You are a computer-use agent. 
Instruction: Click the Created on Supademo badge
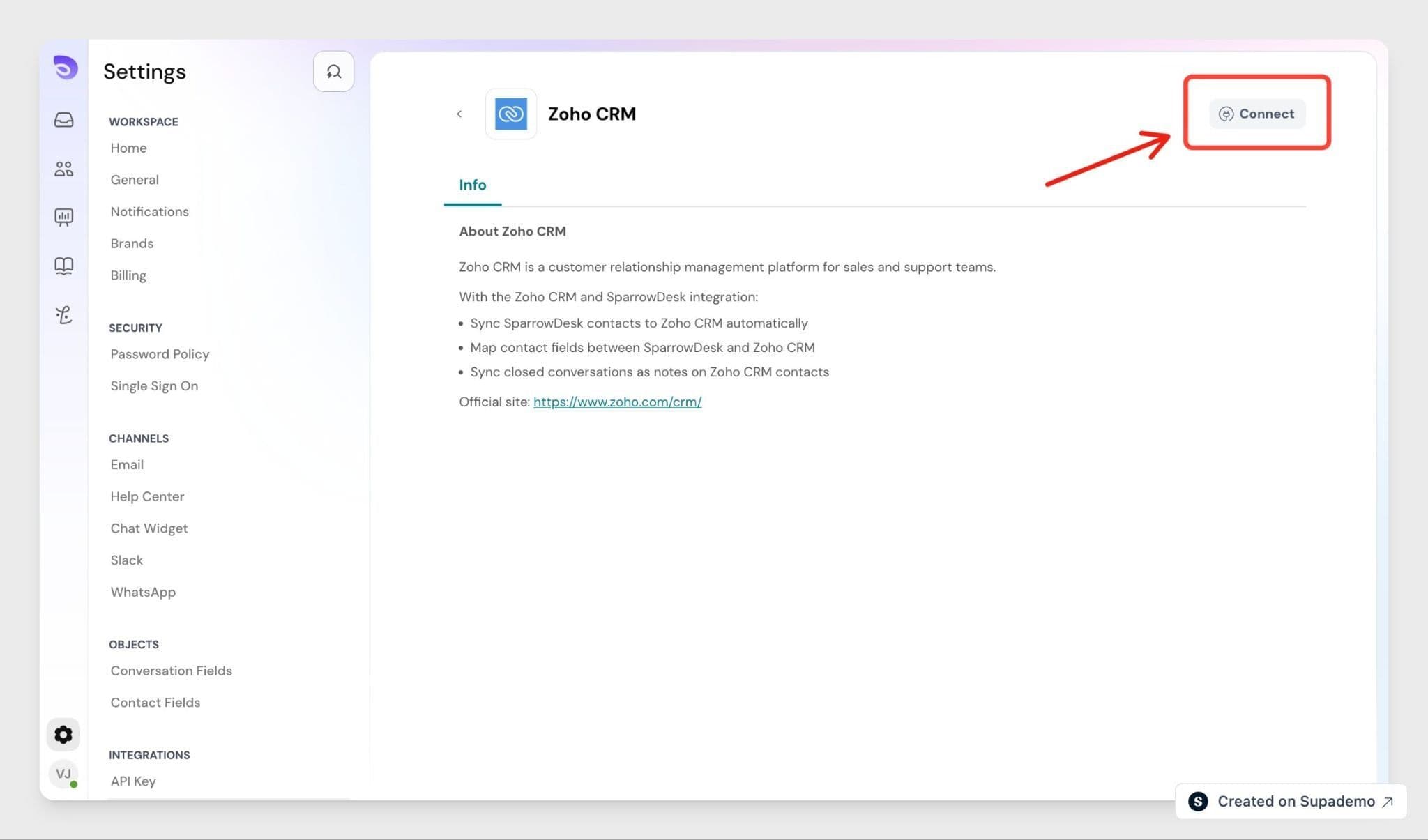pyautogui.click(x=1291, y=802)
